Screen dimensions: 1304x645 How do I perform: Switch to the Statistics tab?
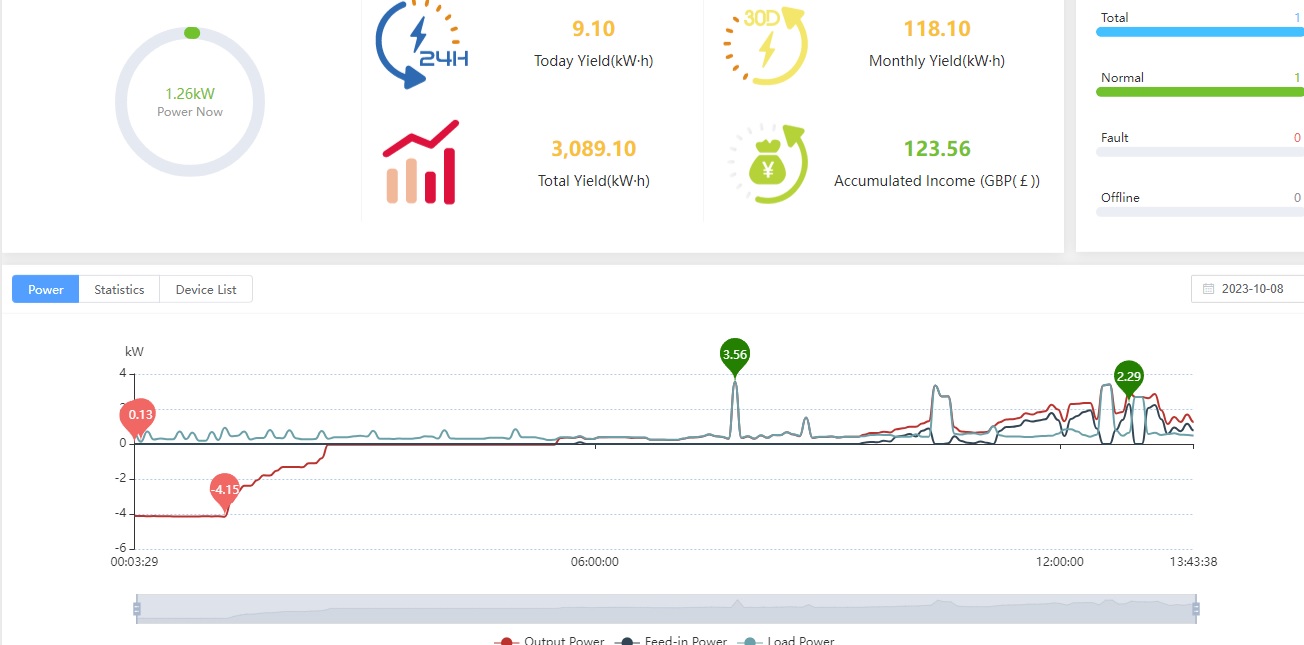click(119, 289)
